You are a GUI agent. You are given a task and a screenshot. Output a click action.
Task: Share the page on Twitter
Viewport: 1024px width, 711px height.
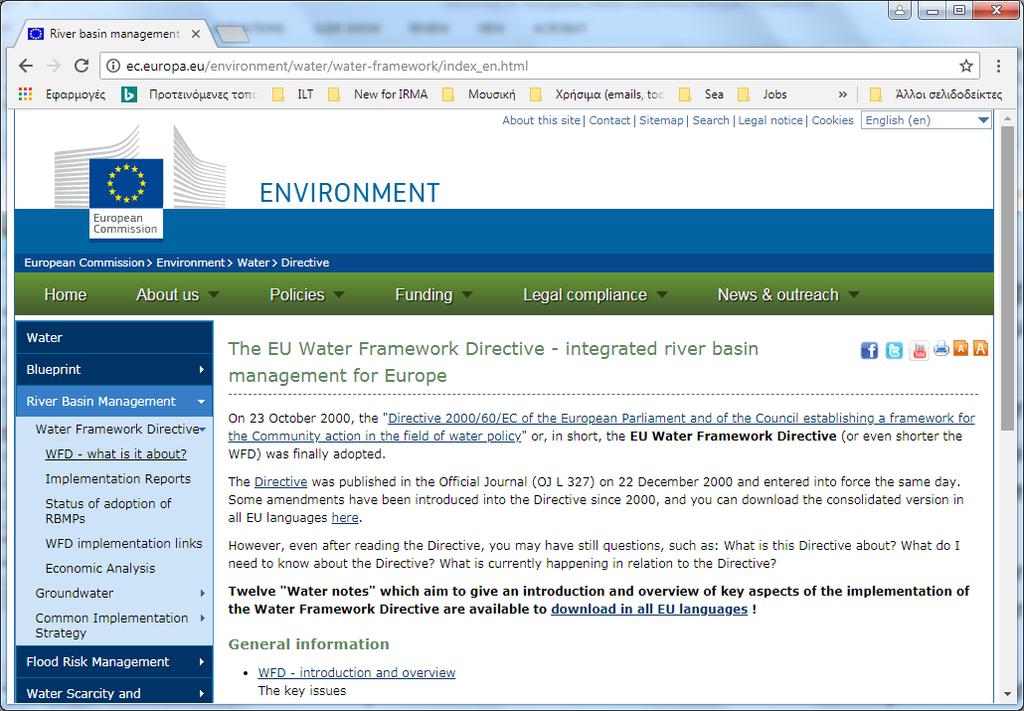[x=894, y=351]
